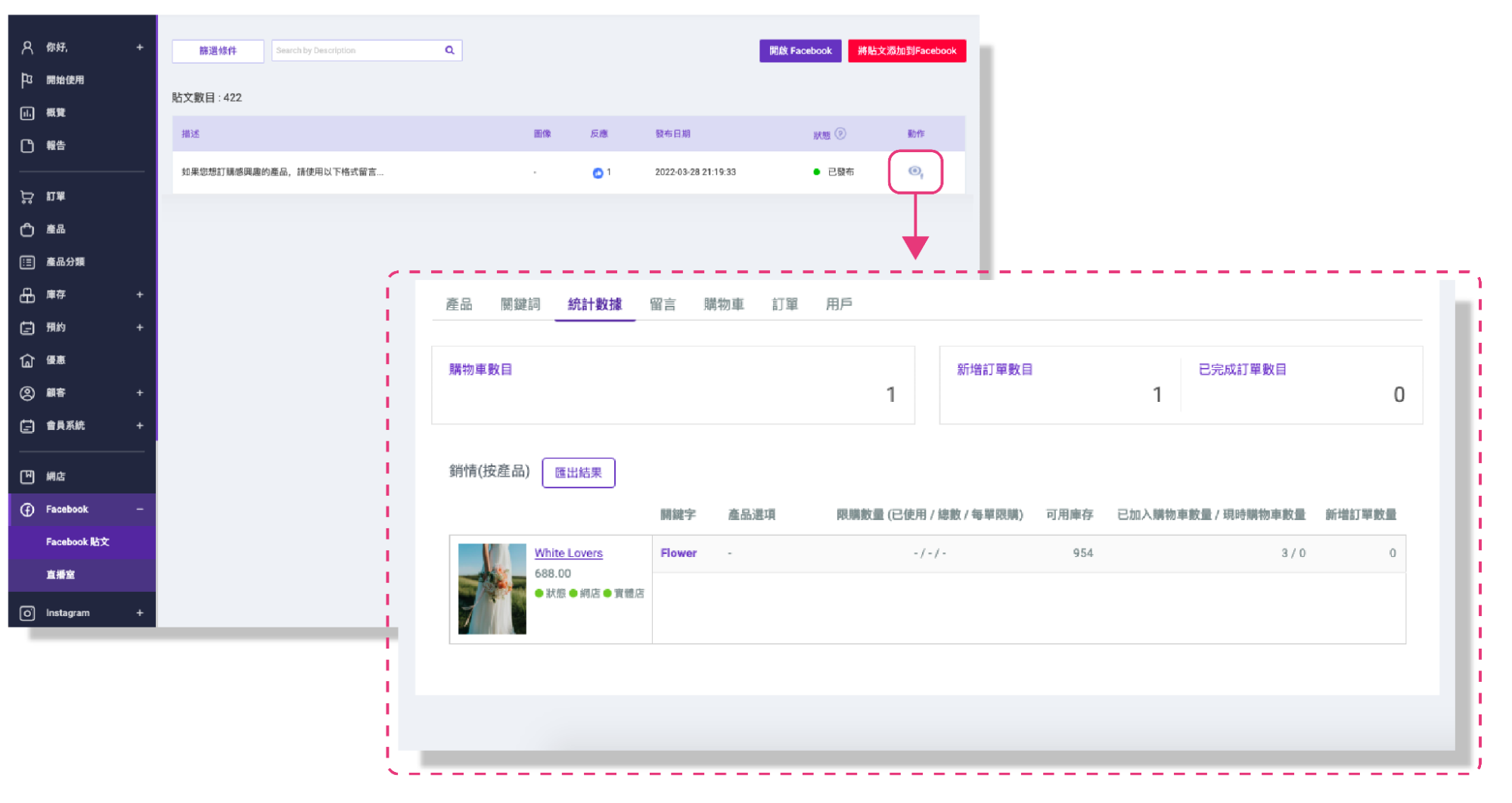Click the 庫存 boxes icon

[x=27, y=294]
